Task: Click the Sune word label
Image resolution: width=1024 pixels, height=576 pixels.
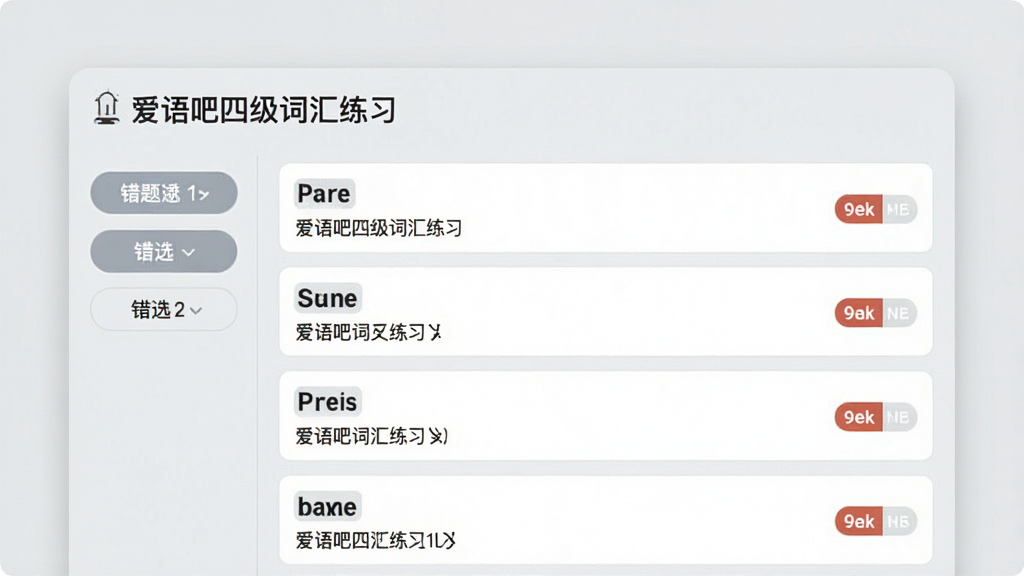Action: click(x=327, y=298)
